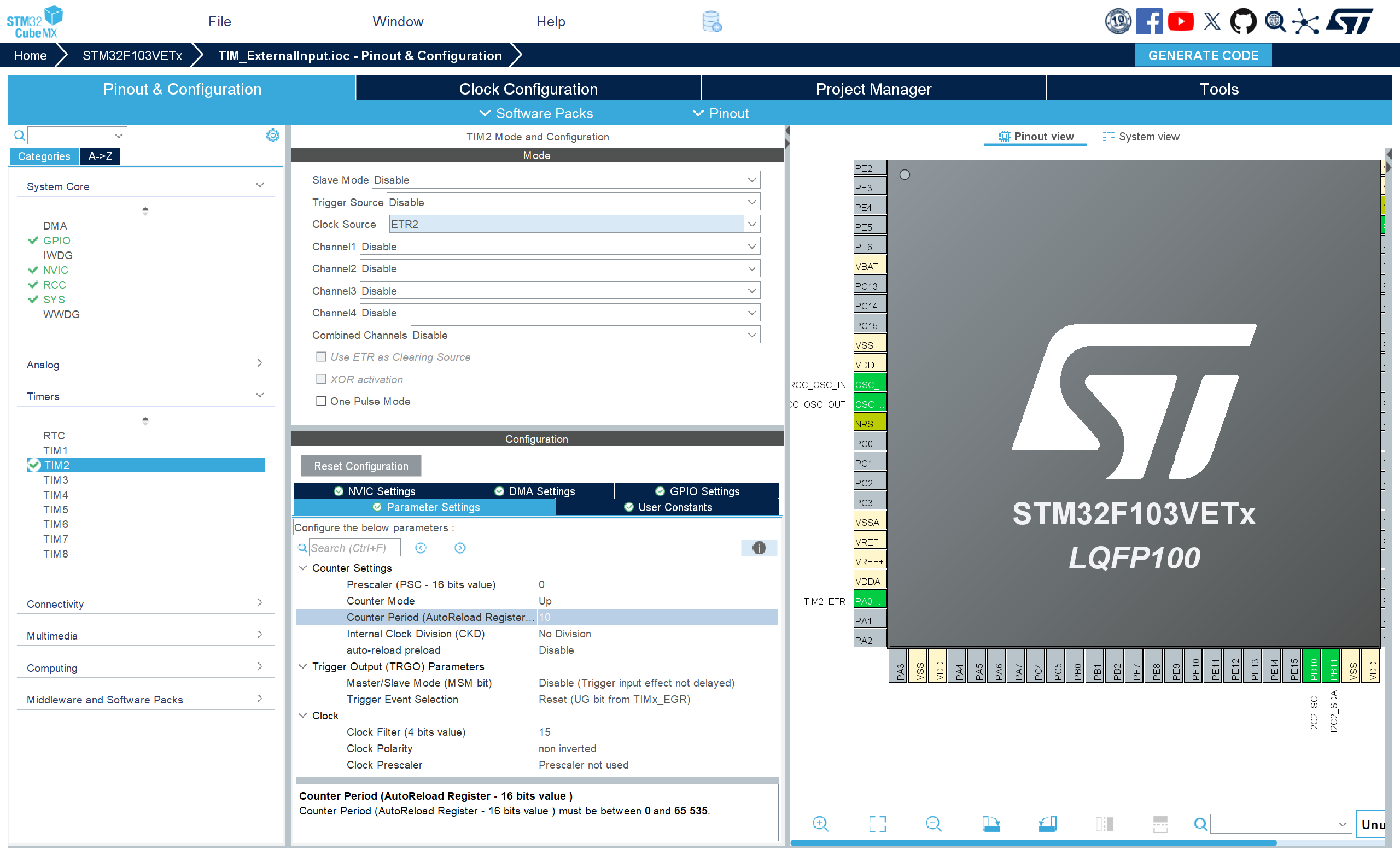Open the GitHub icon link
1400x856 pixels.
click(x=1242, y=21)
